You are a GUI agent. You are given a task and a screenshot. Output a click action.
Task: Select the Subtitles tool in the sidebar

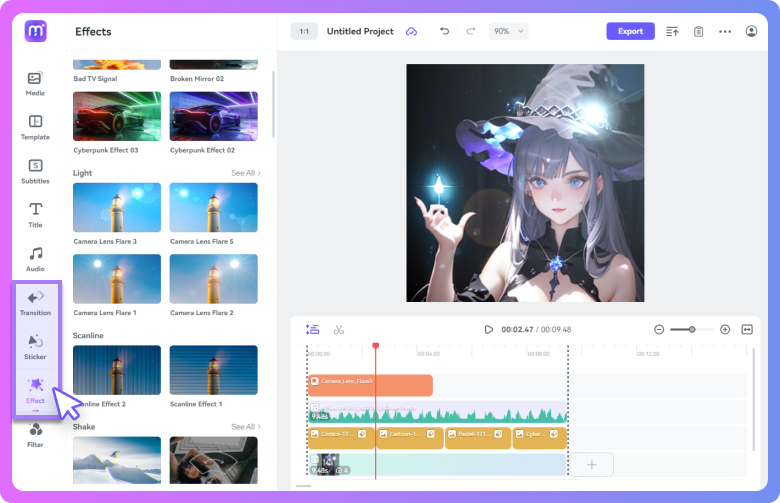[x=35, y=171]
